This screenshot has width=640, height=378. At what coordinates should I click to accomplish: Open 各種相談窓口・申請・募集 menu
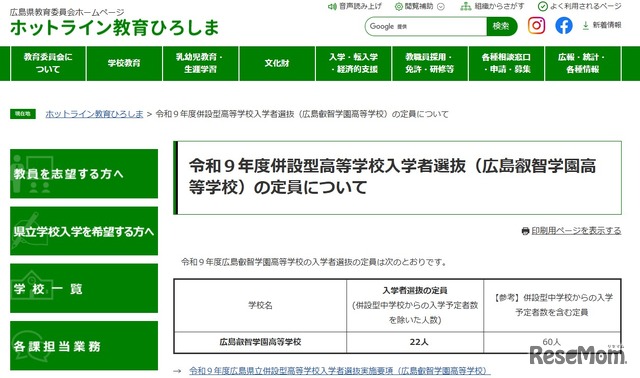506,63
